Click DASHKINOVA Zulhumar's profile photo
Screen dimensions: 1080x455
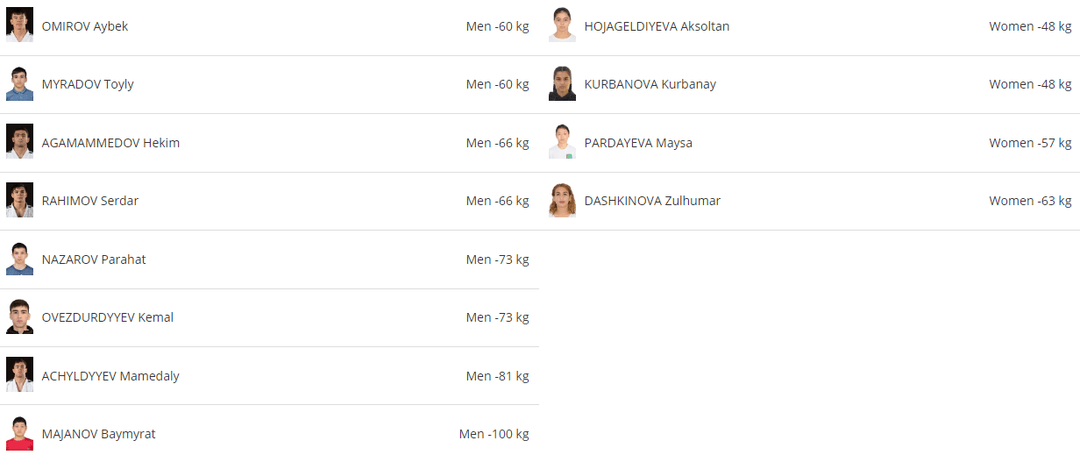pos(562,200)
